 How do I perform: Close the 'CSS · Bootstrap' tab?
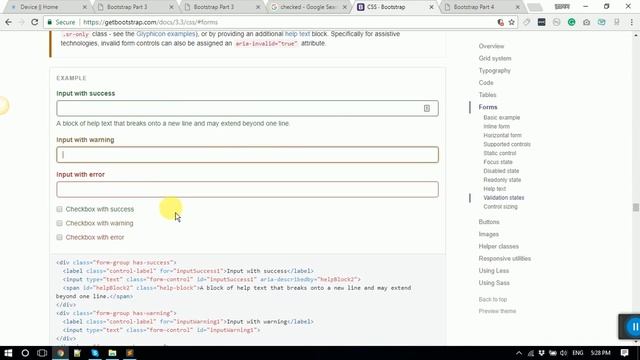coord(431,7)
